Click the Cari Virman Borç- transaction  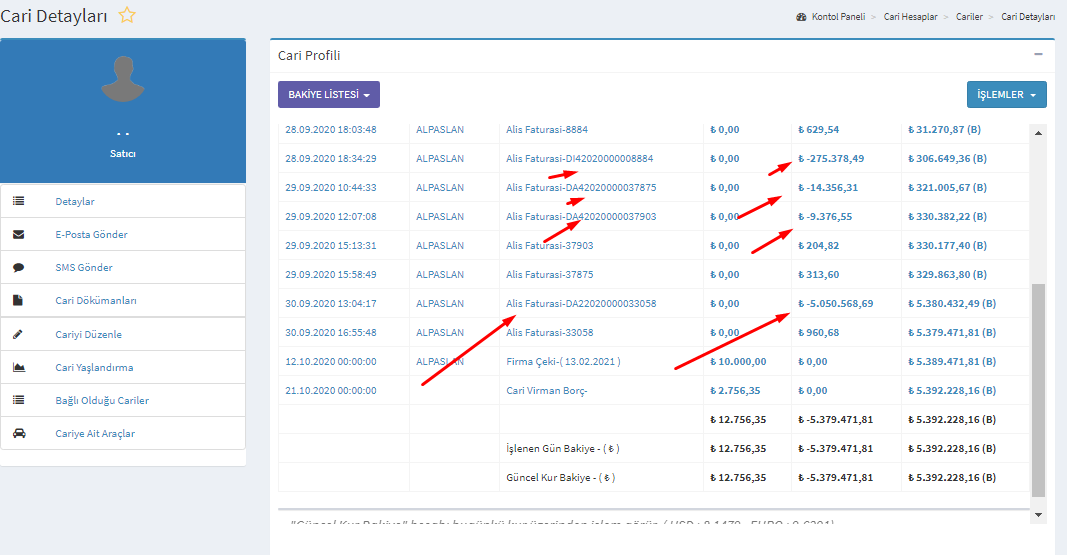pos(547,391)
